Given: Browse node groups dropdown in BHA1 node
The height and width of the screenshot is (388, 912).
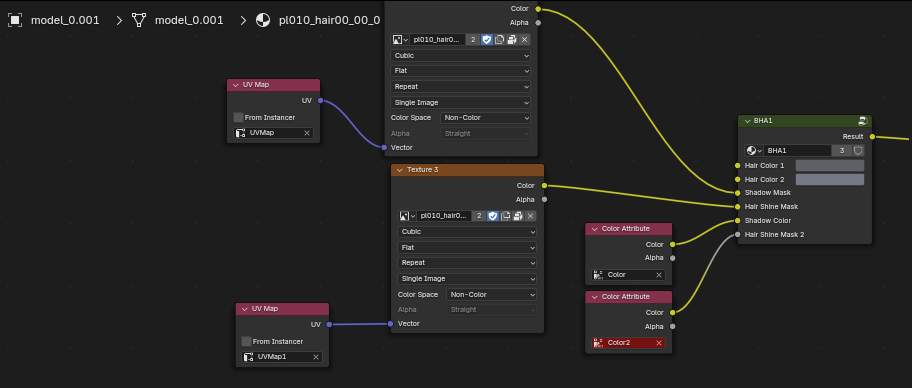Looking at the screenshot, I should 754,151.
